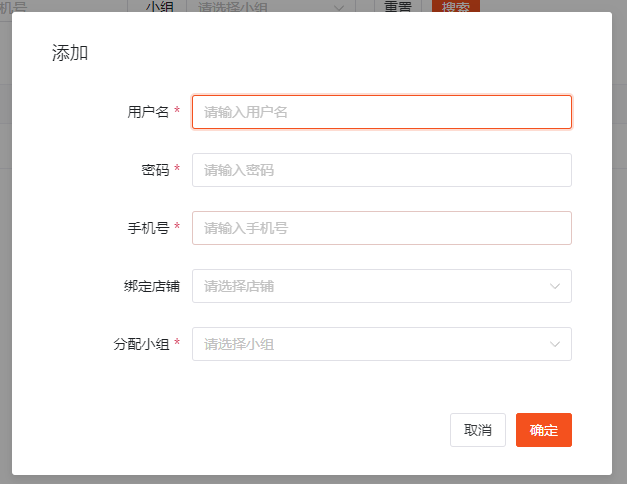Open the 分配小组 group dropdown
This screenshot has height=484, width=627.
(x=370, y=344)
